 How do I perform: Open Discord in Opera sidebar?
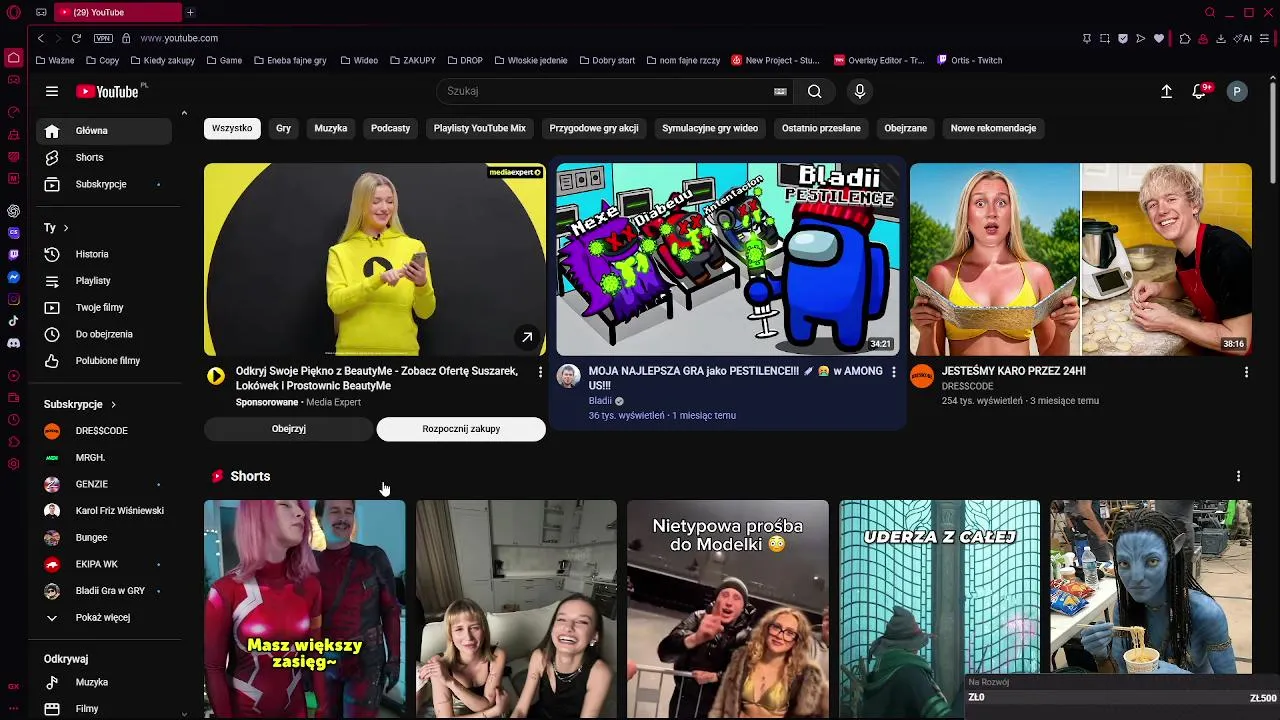pos(13,343)
